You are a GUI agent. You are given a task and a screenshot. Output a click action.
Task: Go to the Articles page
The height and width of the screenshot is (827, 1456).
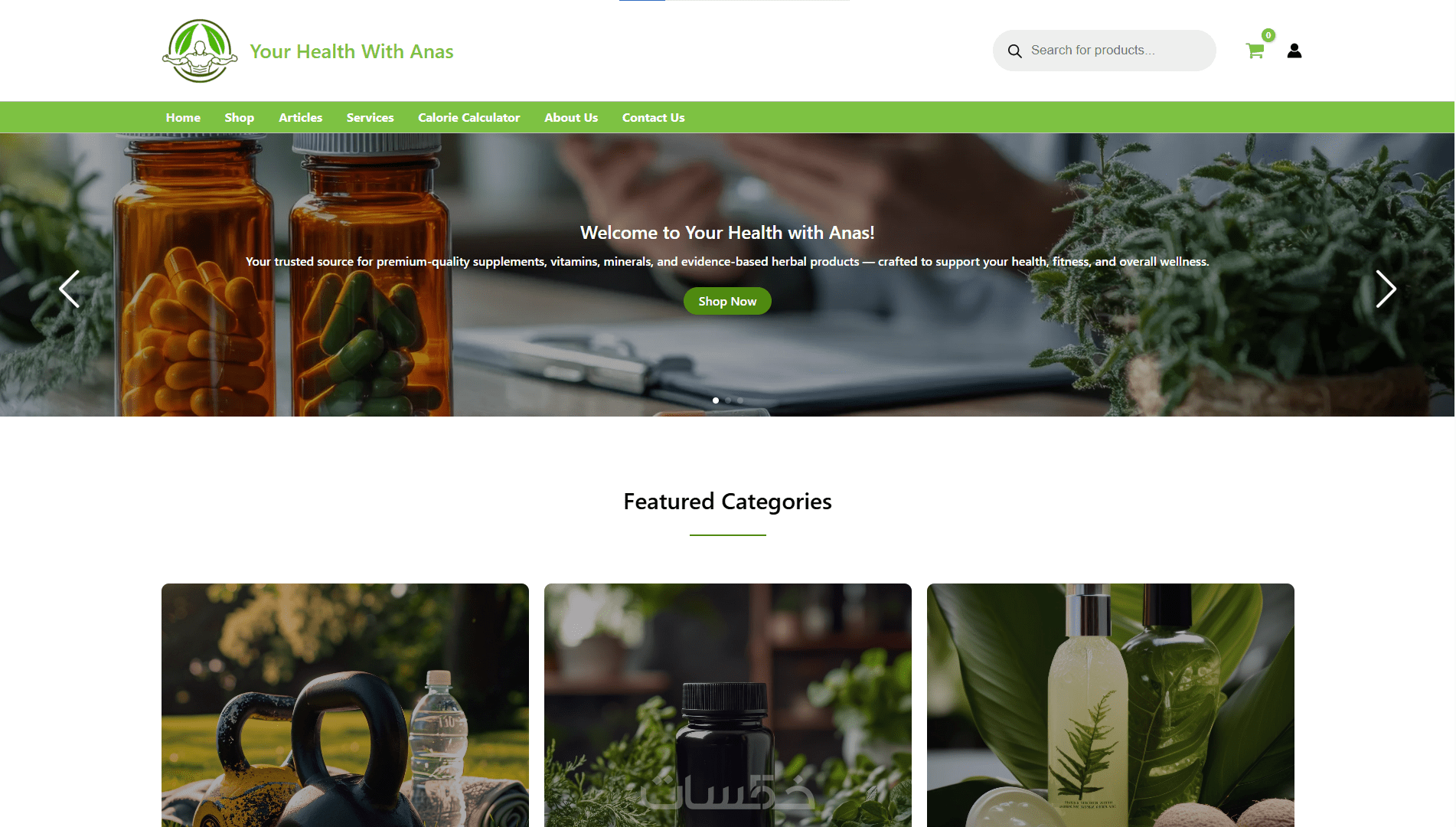(x=300, y=117)
